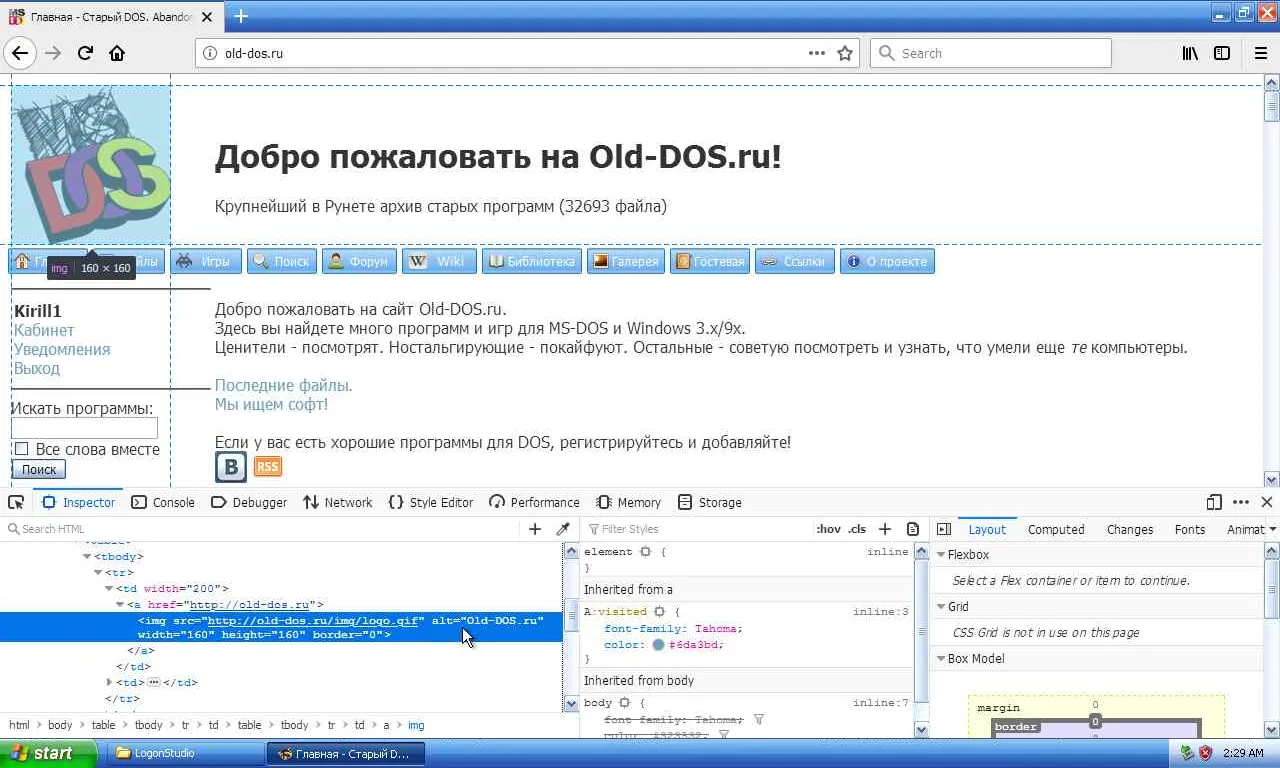Screen dimensions: 1280x768
Task: Click the 'Библиотека' navigation button
Action: (531, 262)
